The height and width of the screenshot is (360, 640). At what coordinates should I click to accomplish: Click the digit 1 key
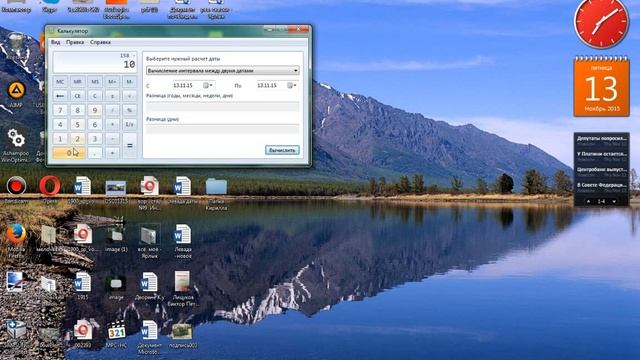click(60, 139)
